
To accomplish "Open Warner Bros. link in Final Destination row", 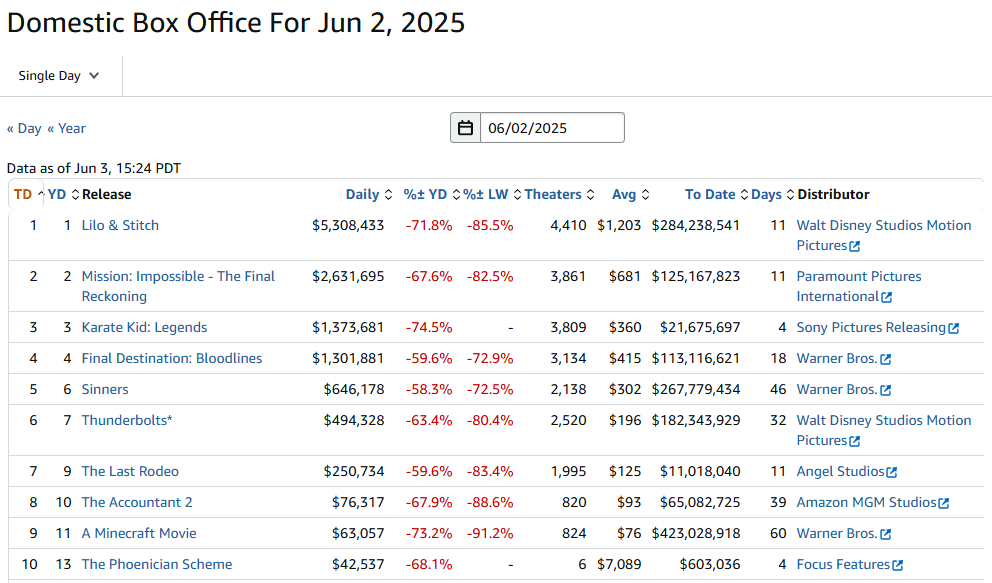I will tap(844, 359).
